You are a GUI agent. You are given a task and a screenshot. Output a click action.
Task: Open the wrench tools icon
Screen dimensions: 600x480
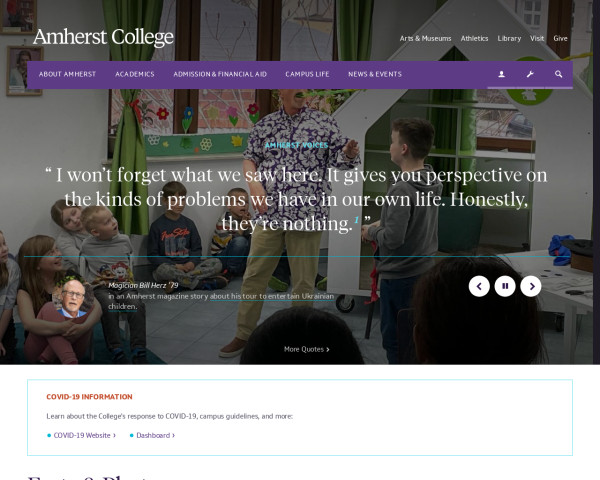530,74
